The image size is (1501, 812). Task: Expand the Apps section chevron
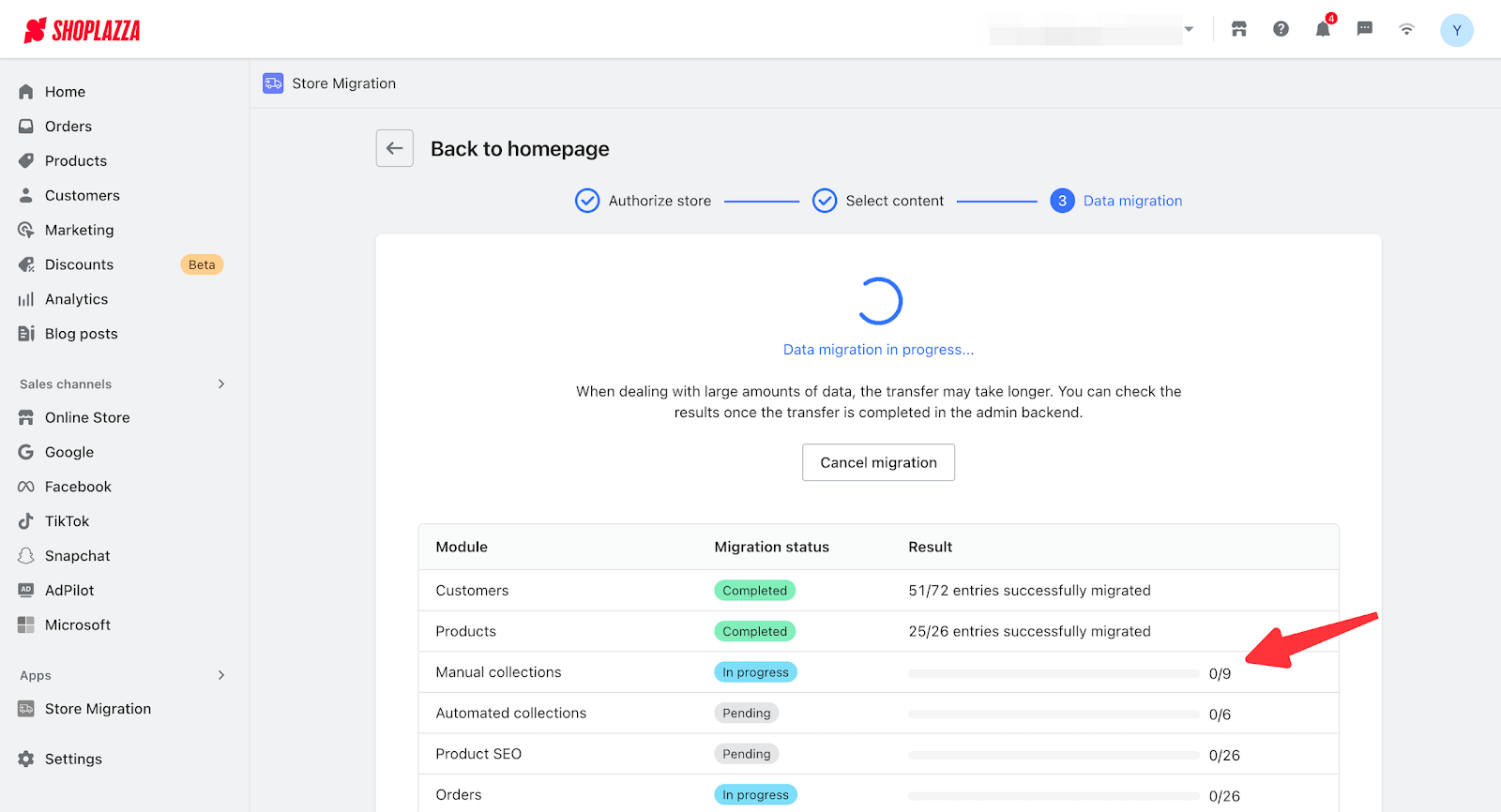coord(221,675)
